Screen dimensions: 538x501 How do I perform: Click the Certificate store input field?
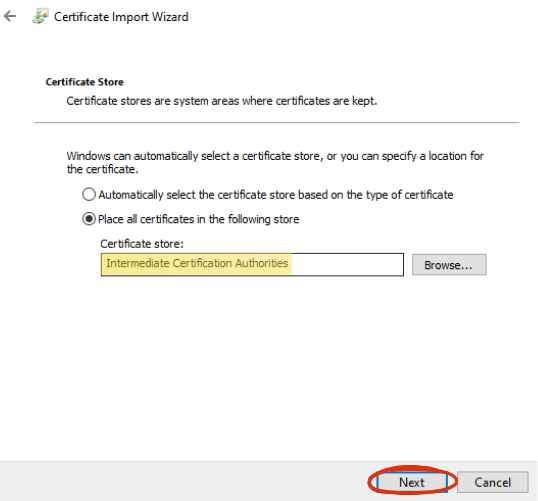coord(252,264)
